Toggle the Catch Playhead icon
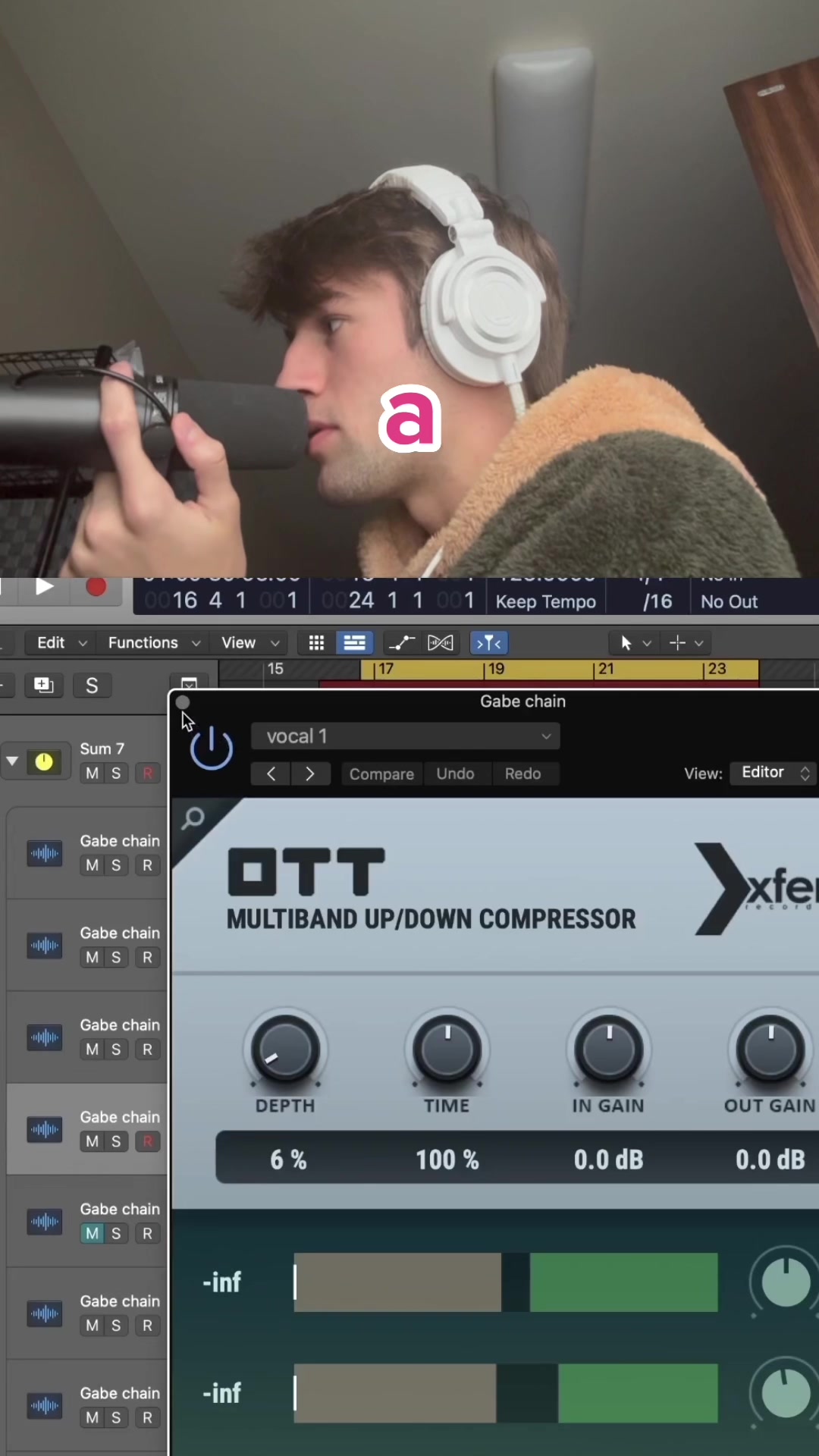 [x=489, y=643]
